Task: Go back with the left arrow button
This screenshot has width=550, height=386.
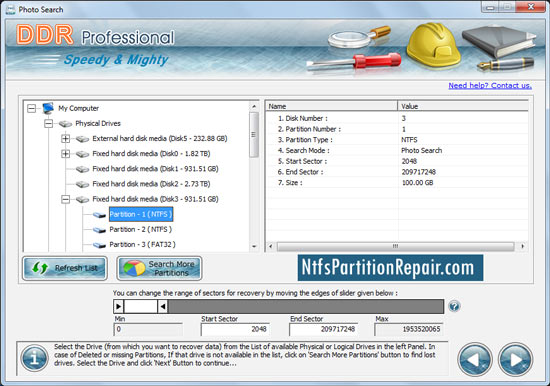Action: click(475, 359)
